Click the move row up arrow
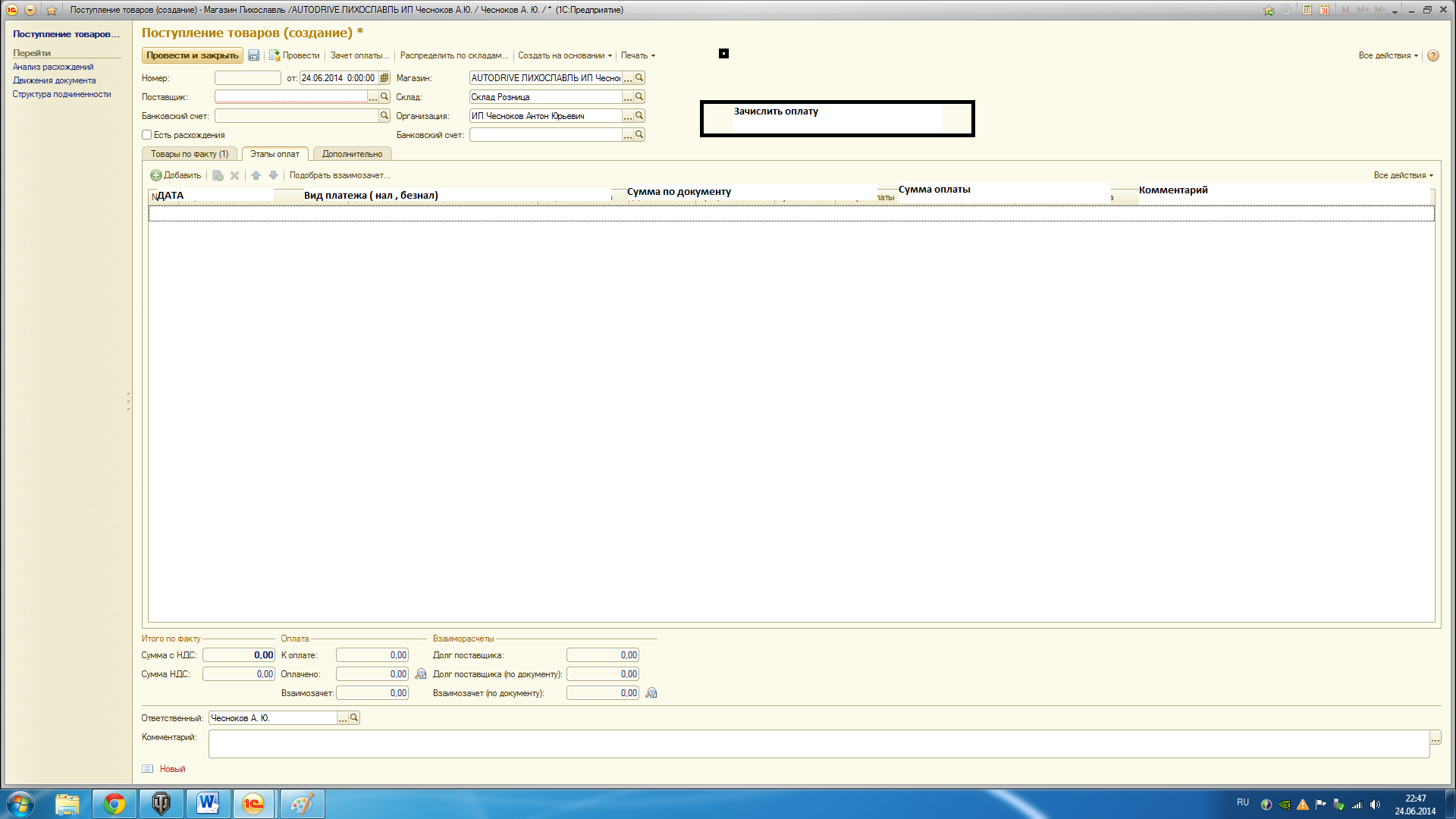Viewport: 1456px width, 819px height. [256, 175]
